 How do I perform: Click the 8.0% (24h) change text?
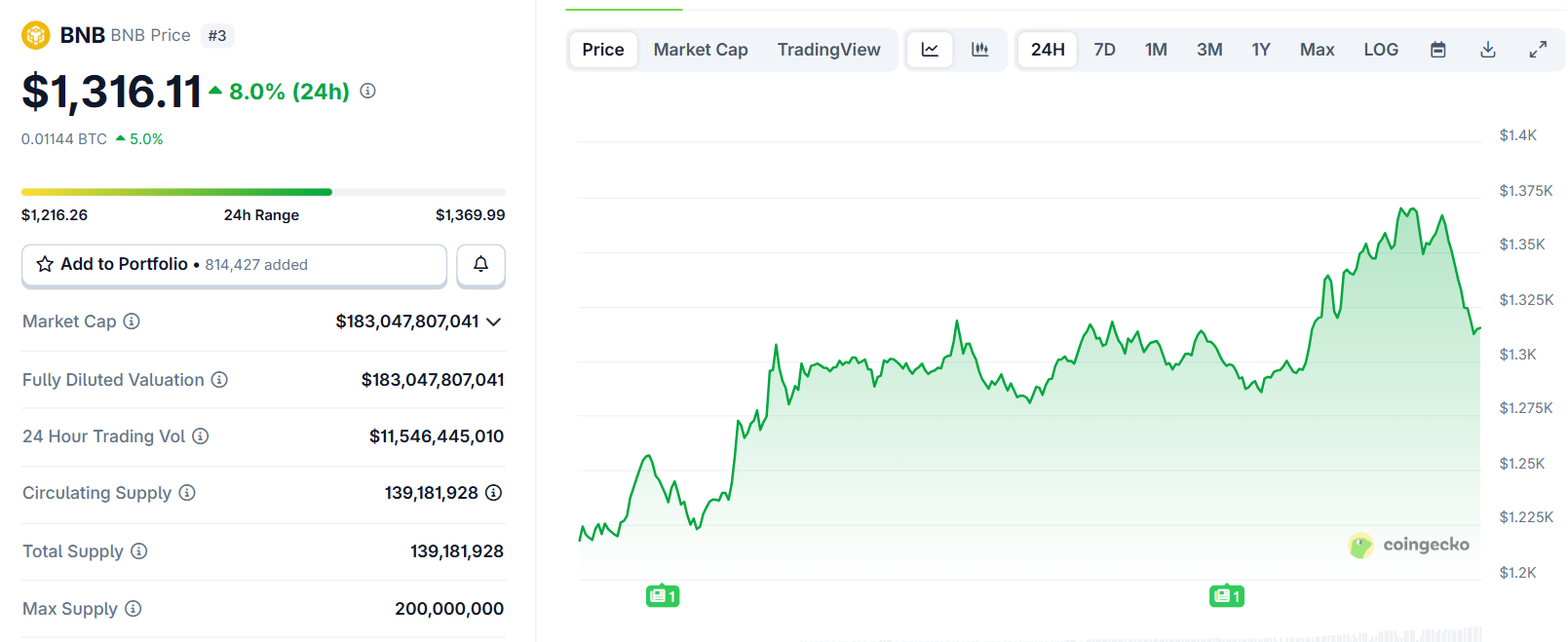pos(289,92)
